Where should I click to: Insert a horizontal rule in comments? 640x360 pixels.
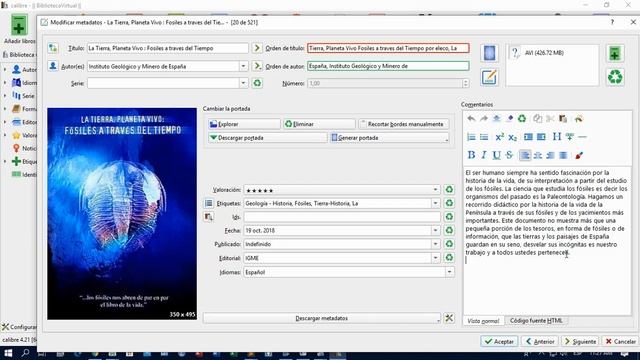[582, 137]
